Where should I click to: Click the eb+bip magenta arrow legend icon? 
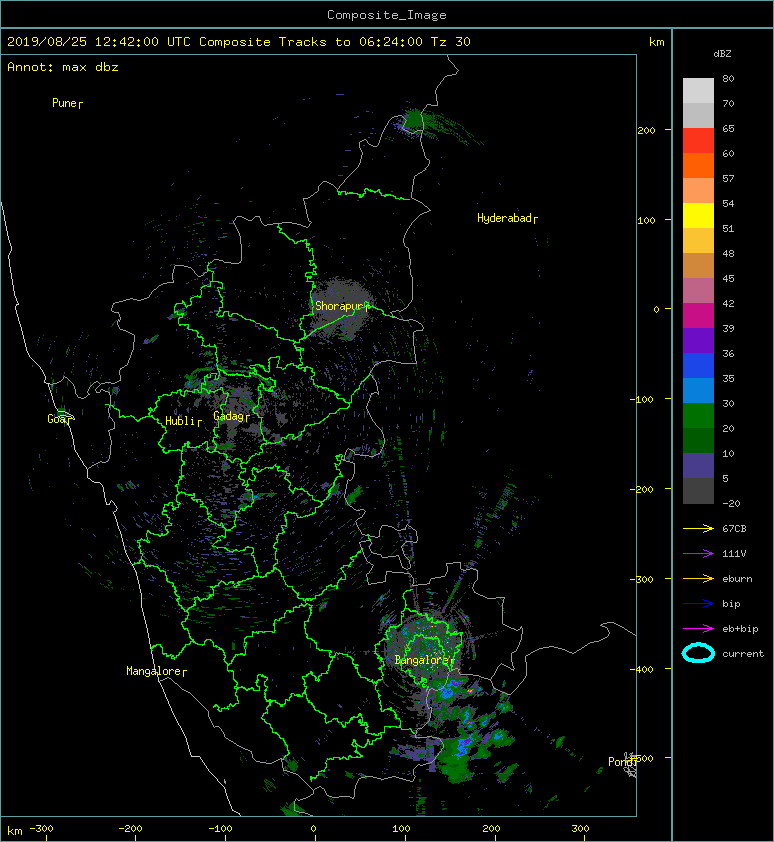click(x=698, y=629)
